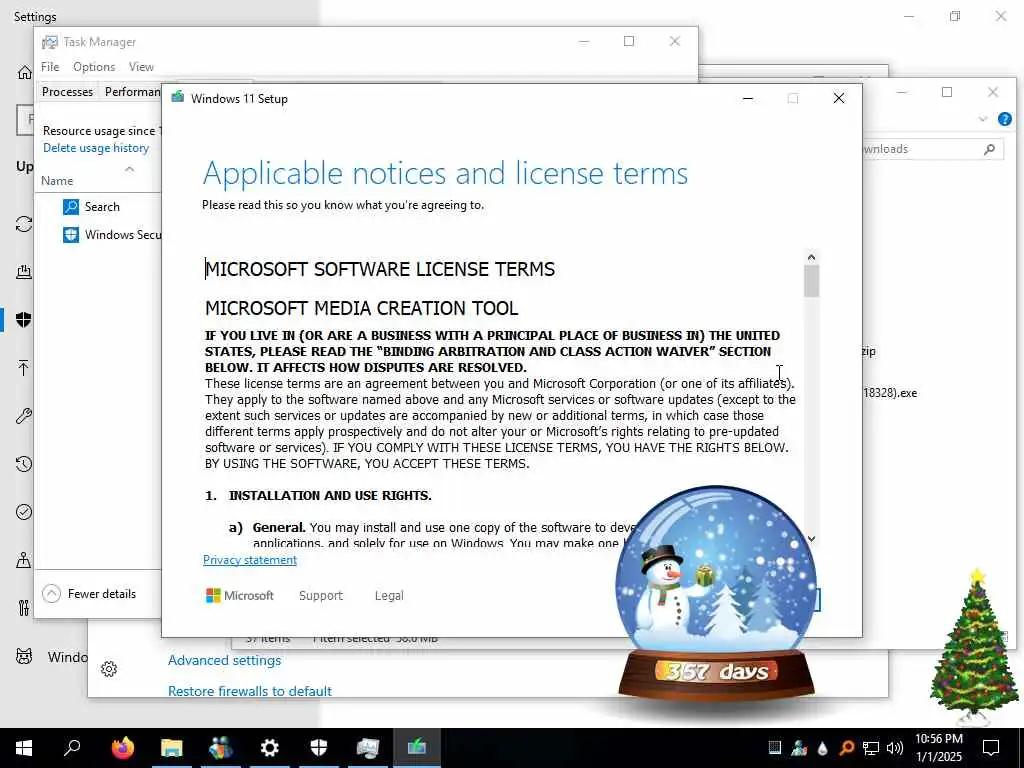The width and height of the screenshot is (1024, 768).
Task: Select the file ending 18328).exe in Explorer
Action: coord(889,393)
